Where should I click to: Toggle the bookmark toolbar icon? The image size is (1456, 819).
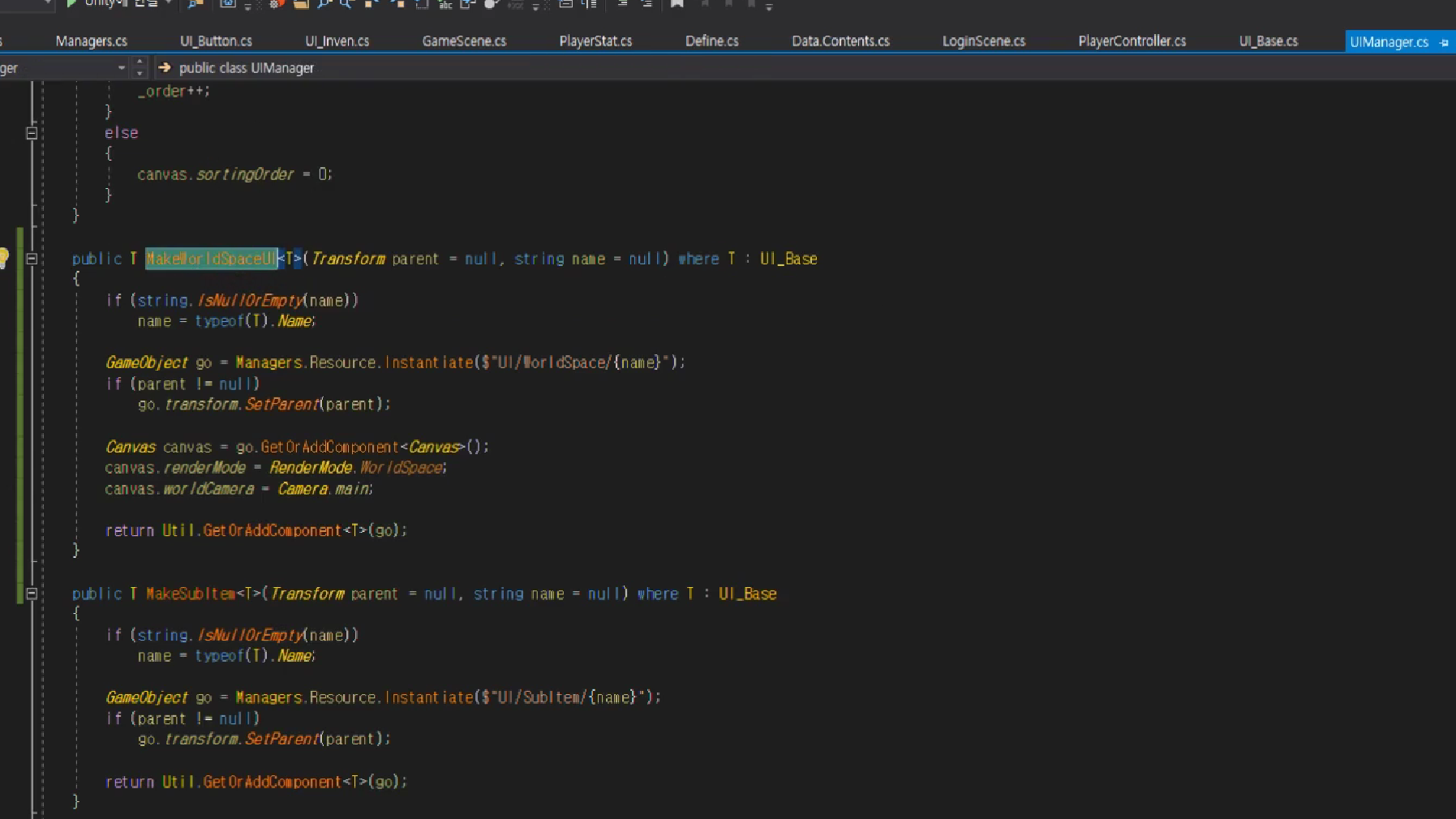pos(677,3)
